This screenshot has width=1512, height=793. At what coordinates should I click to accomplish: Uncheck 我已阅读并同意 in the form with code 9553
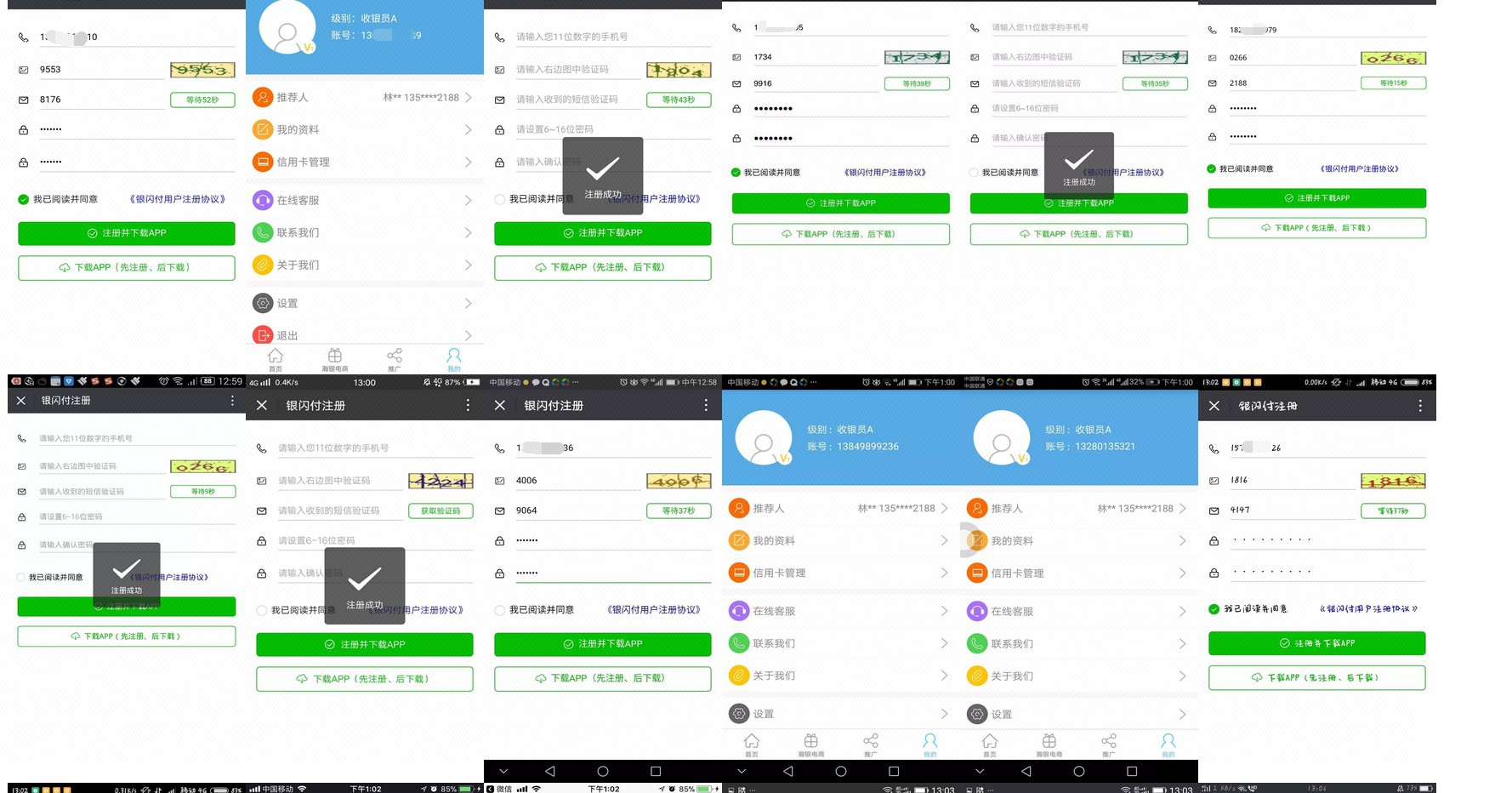24,199
